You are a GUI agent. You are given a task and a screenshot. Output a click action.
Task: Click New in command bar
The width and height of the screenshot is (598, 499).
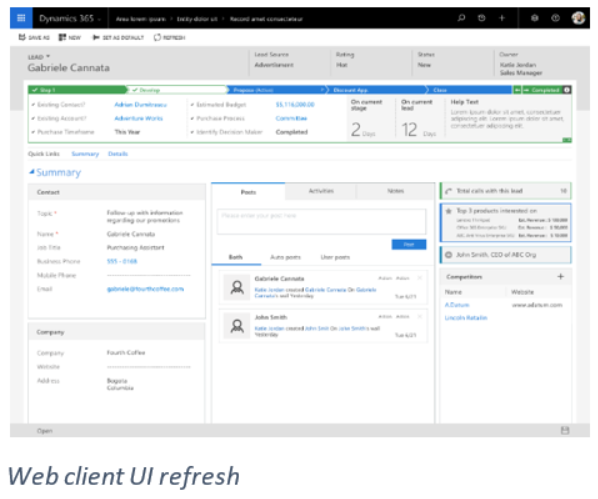(69, 37)
